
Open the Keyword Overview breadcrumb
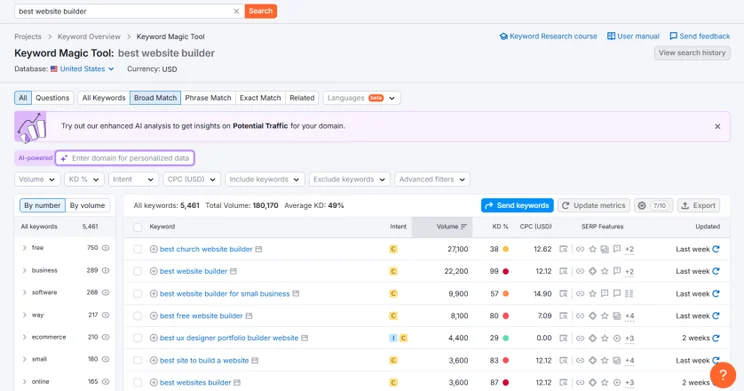(x=89, y=37)
